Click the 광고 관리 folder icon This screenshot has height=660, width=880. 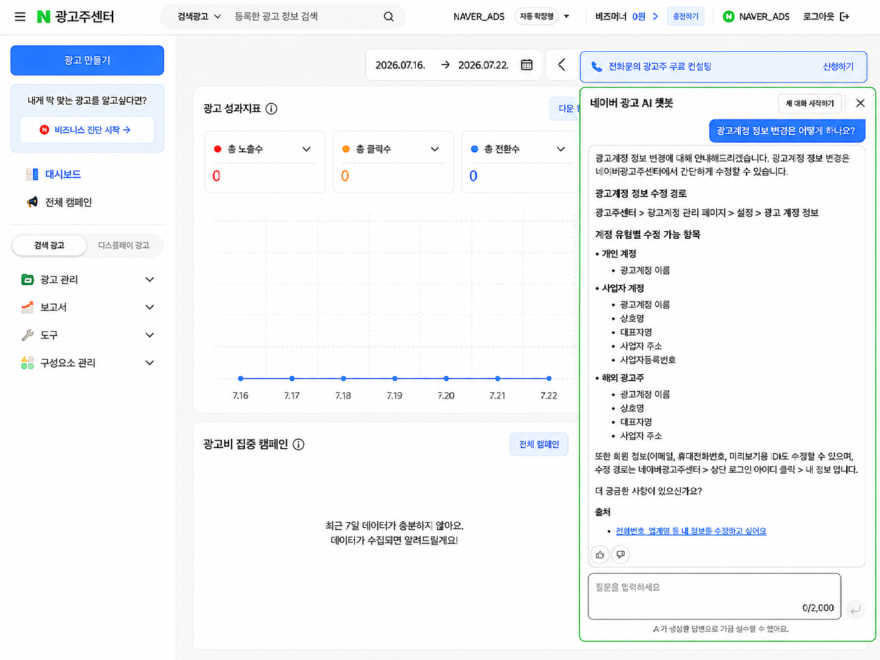pyautogui.click(x=28, y=279)
